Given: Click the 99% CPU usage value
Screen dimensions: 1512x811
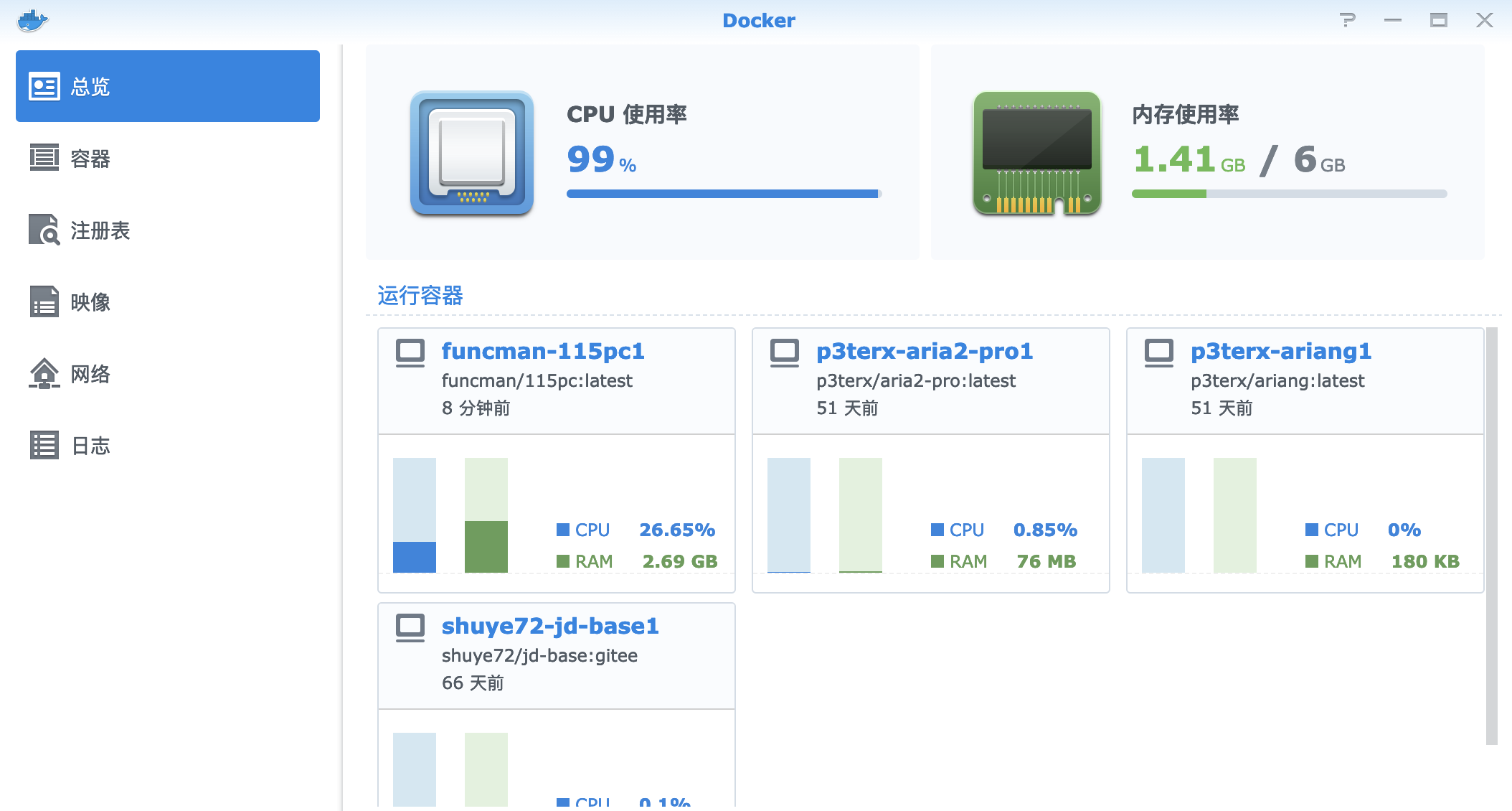Looking at the screenshot, I should coord(601,159).
